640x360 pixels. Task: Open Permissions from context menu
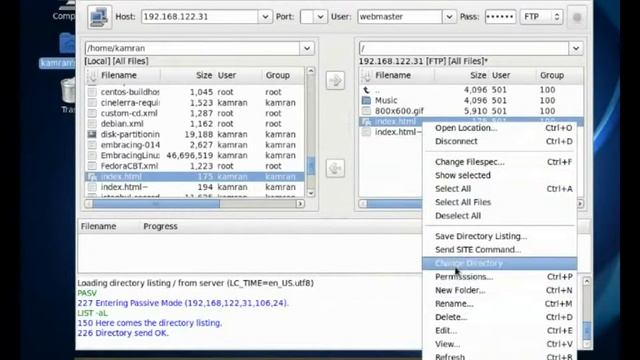click(x=500, y=277)
